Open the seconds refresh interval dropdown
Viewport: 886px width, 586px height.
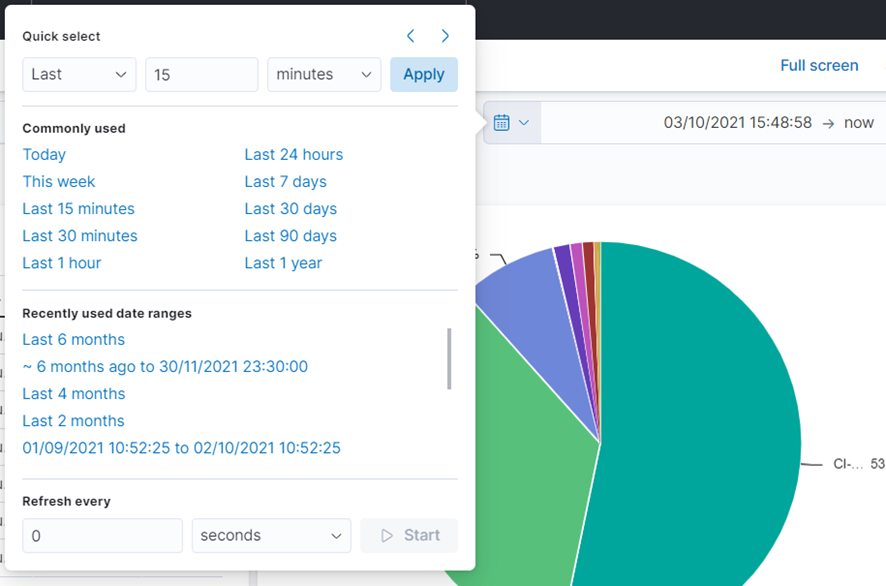271,536
